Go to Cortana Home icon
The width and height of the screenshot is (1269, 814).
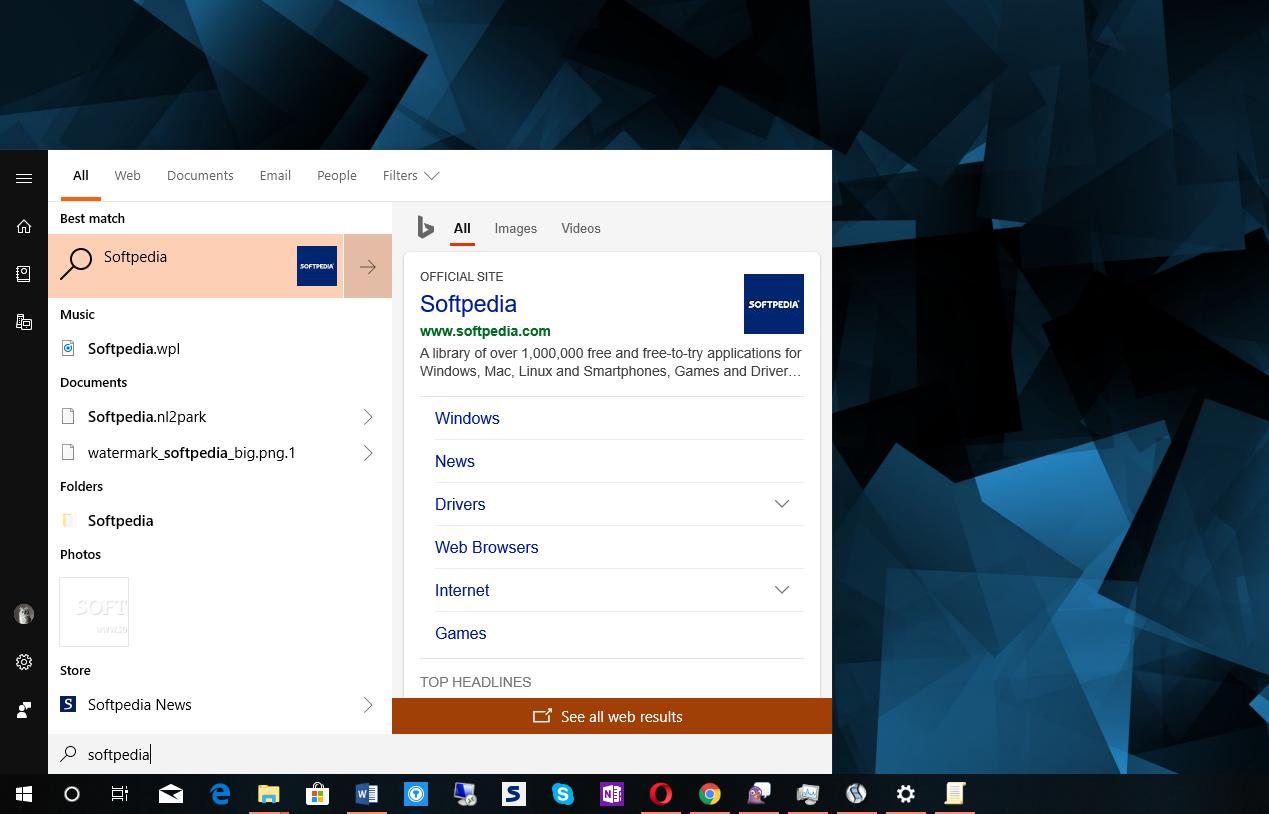click(x=24, y=226)
